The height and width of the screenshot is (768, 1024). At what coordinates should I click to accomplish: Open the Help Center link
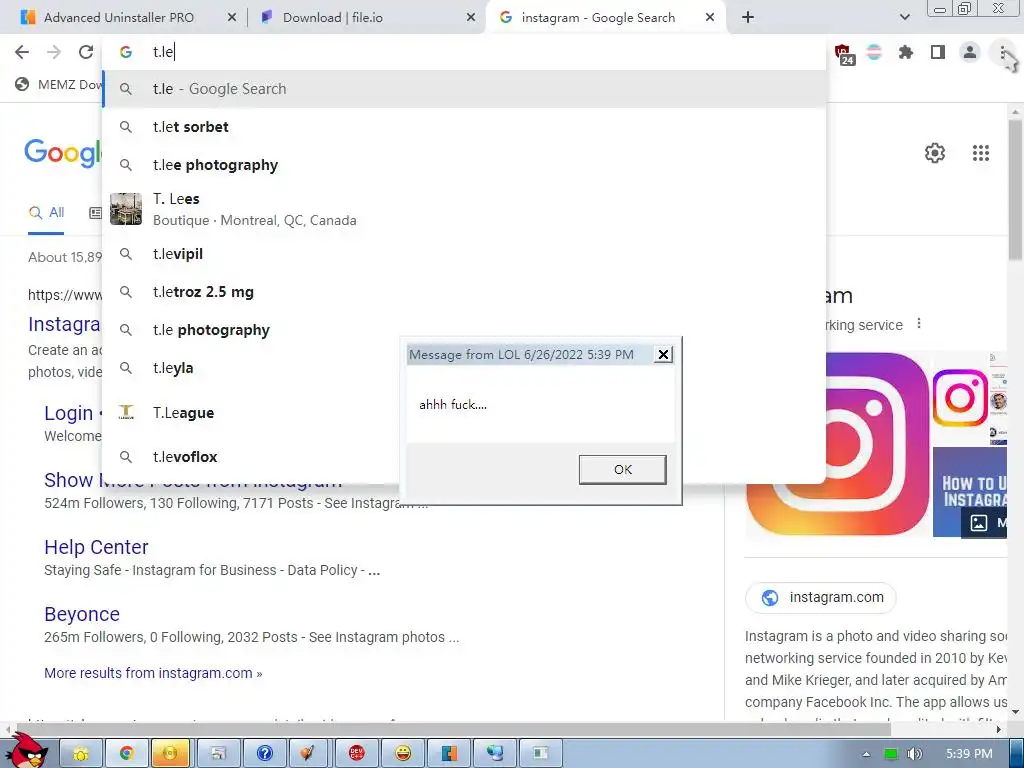96,547
